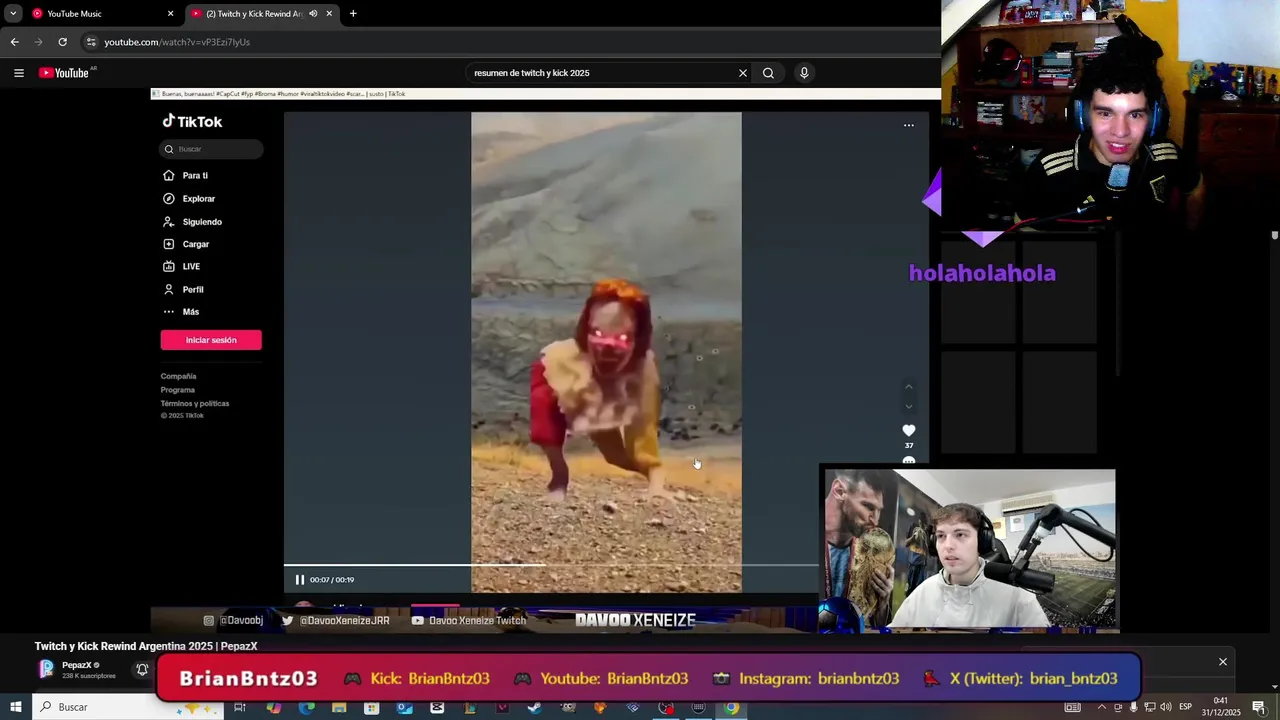Clear the YouTube search box text

pos(742,73)
